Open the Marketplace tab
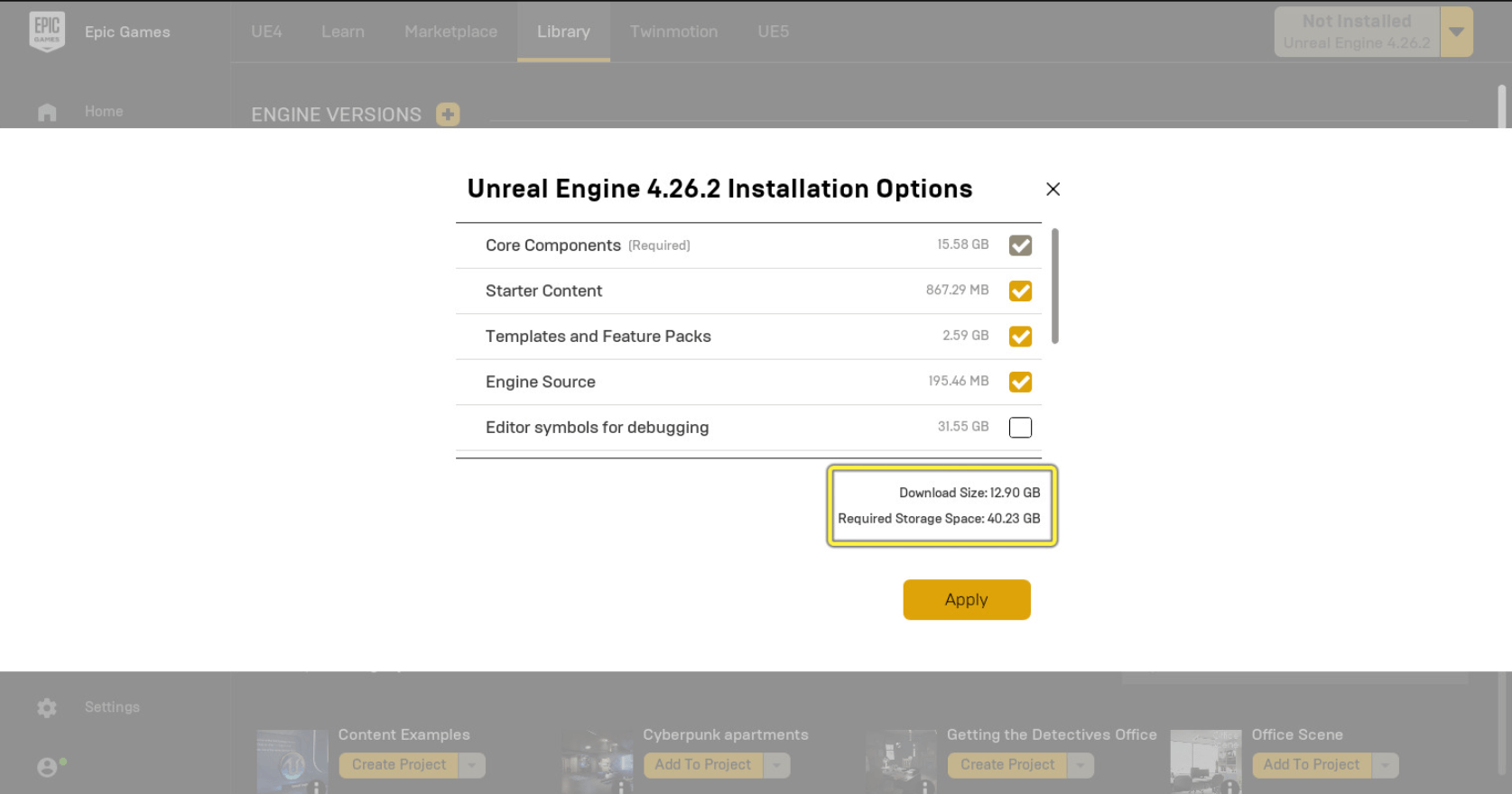Viewport: 1512px width, 794px height. pyautogui.click(x=450, y=32)
